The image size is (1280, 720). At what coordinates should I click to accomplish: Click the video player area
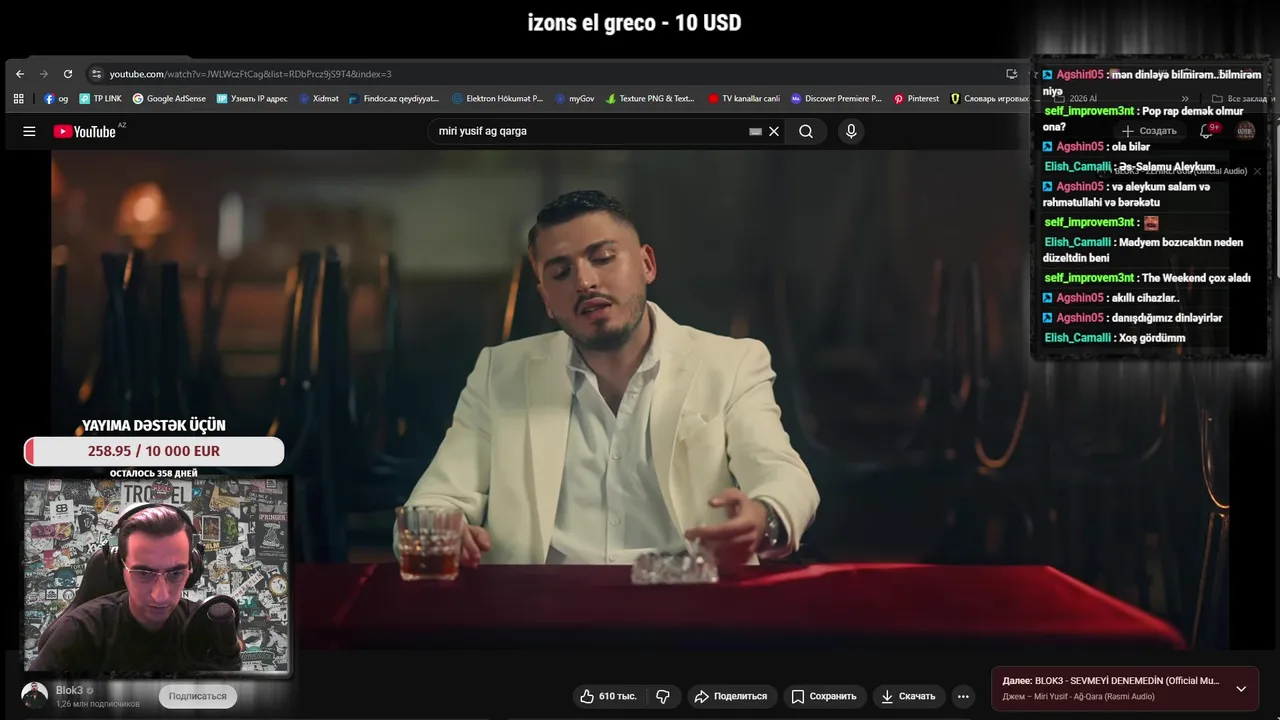coord(640,400)
